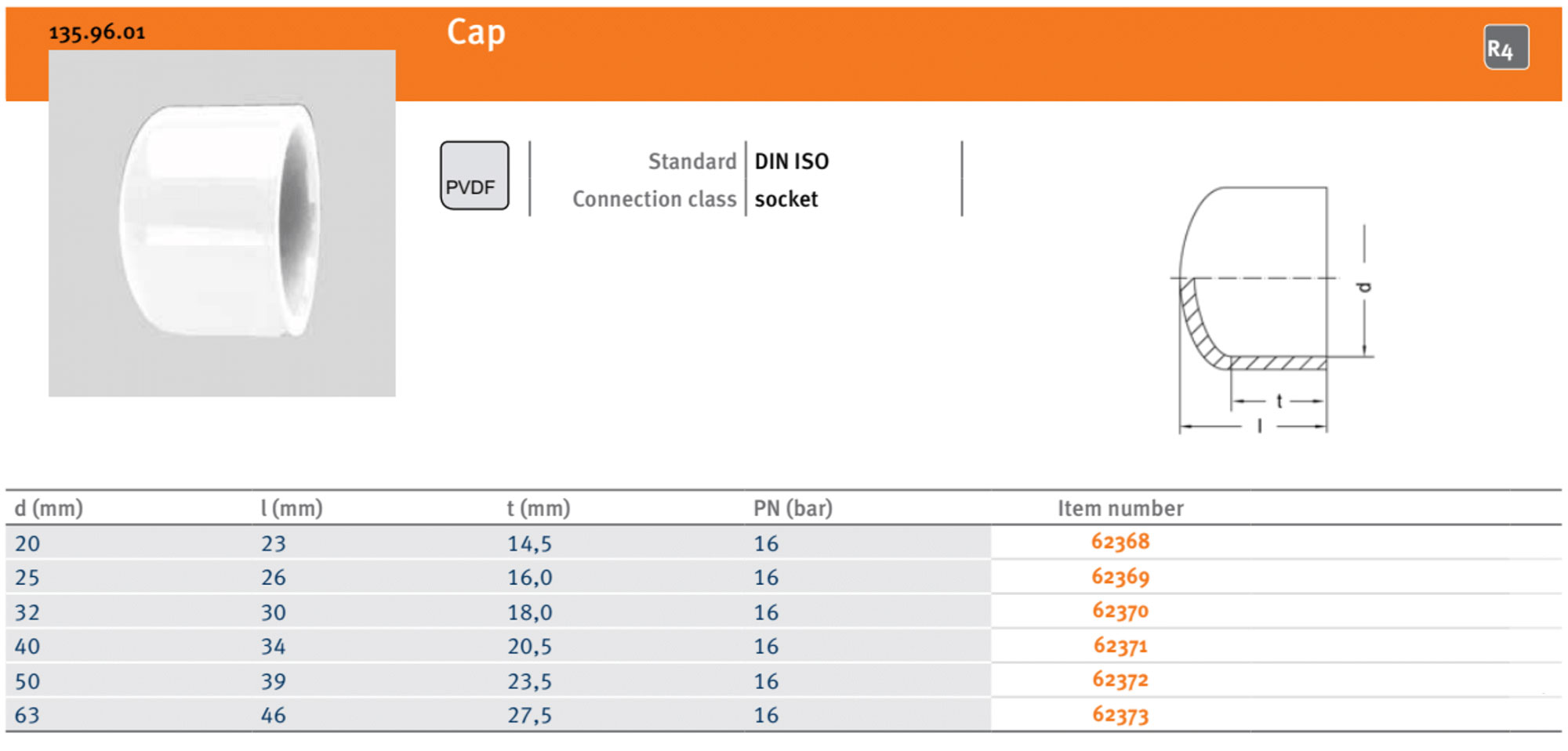Click the l (mm) column header

tap(292, 508)
